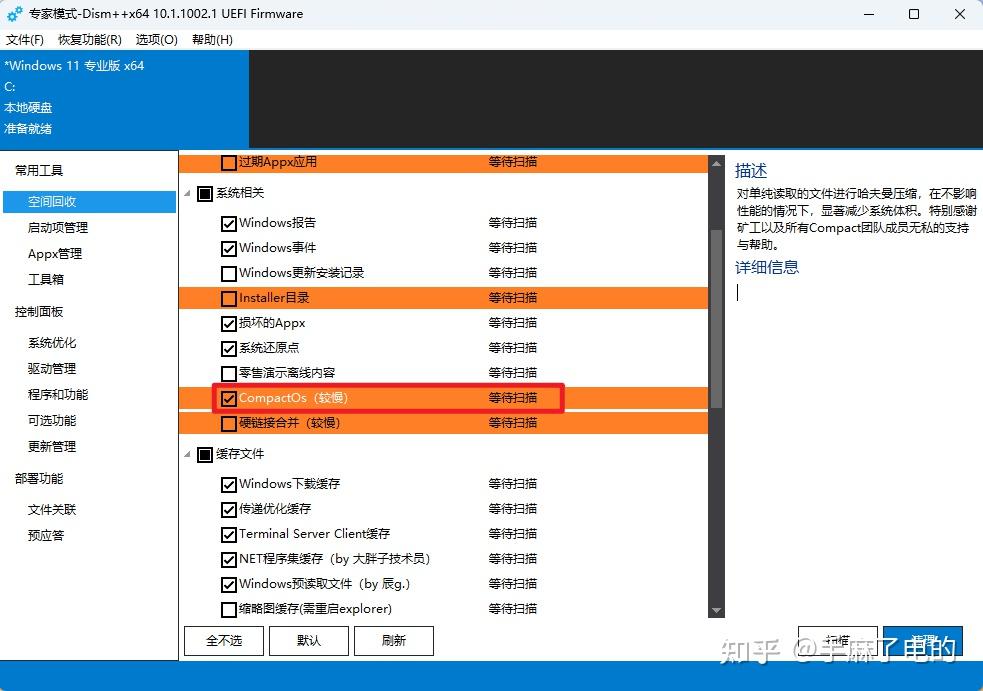Uncheck the Windows下载缓存 option
The height and width of the screenshot is (691, 983).
(x=228, y=483)
